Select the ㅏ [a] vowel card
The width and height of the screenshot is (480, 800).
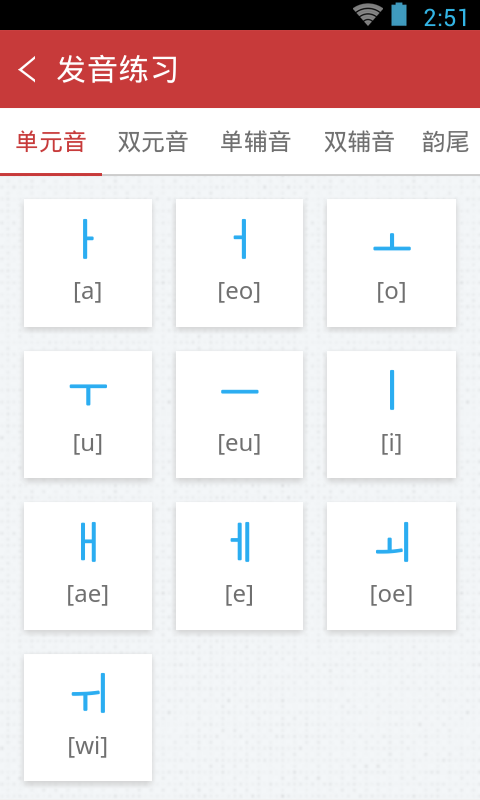[x=88, y=263]
